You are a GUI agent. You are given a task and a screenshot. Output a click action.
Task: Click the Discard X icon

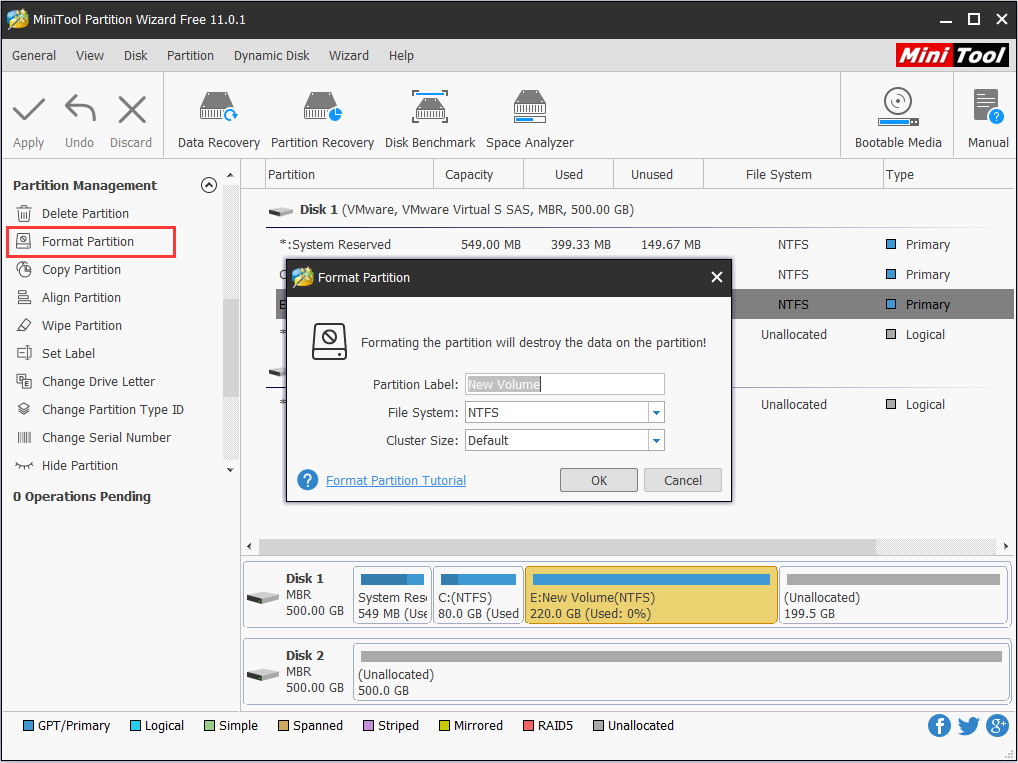pos(132,110)
